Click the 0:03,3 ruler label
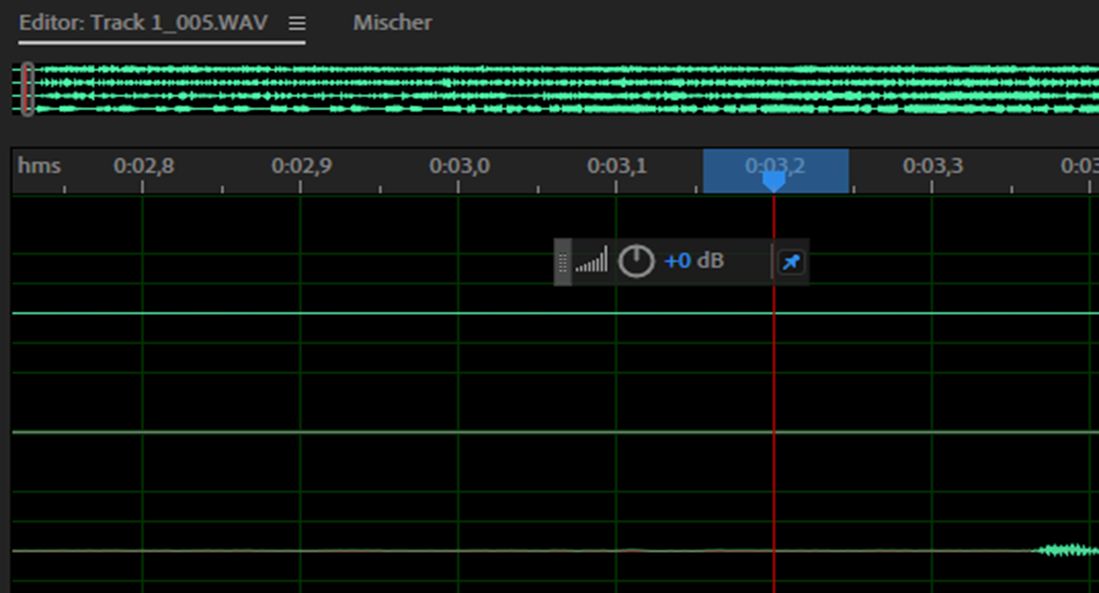 [x=933, y=166]
